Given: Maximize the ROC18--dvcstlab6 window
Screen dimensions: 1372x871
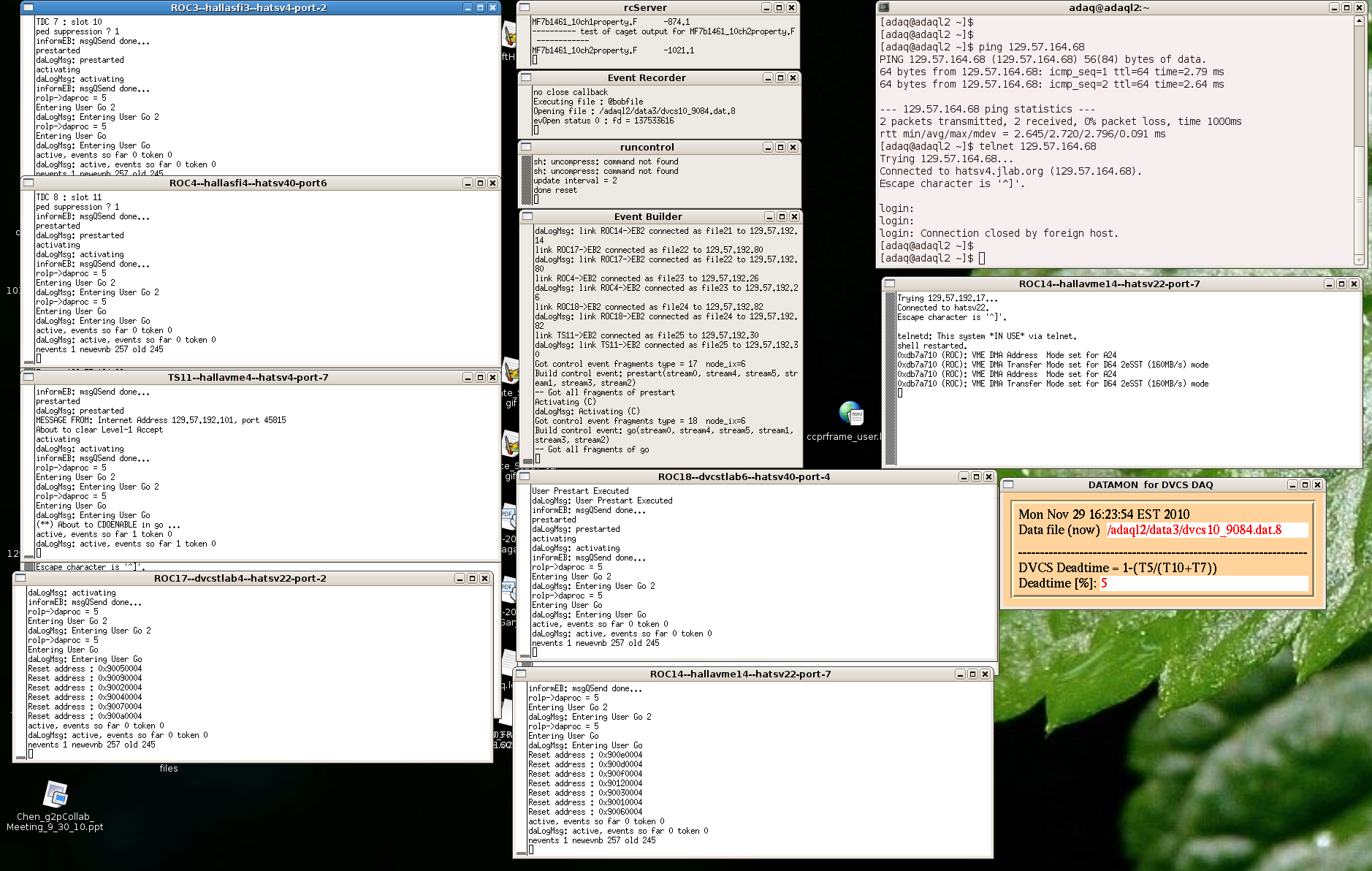Looking at the screenshot, I should pos(976,476).
